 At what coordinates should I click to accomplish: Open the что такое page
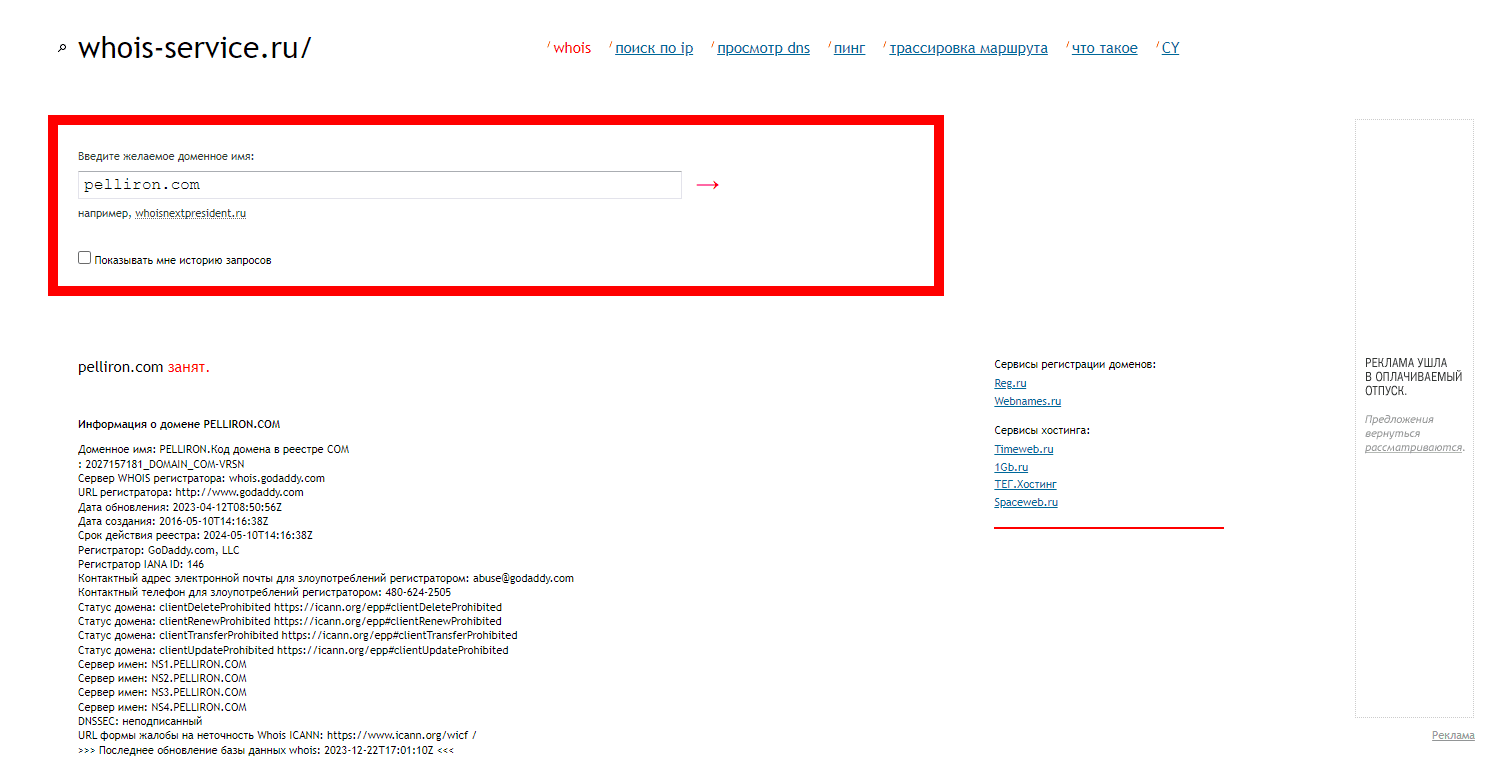[1104, 48]
